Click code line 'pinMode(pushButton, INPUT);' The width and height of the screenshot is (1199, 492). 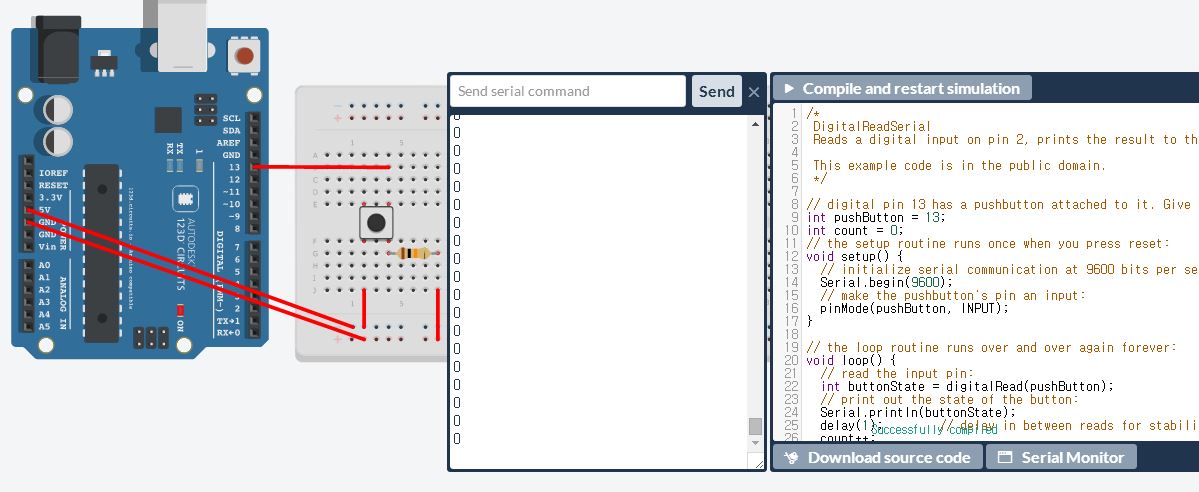pos(915,308)
